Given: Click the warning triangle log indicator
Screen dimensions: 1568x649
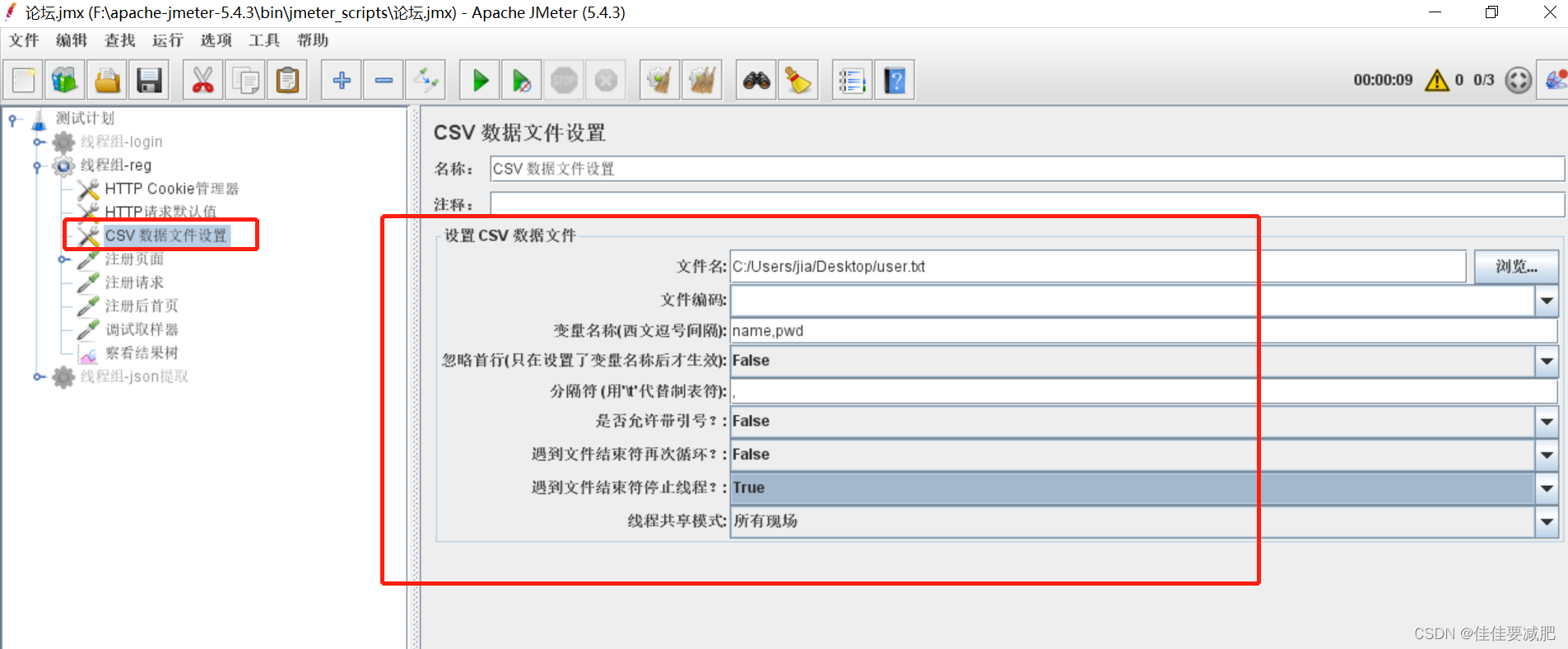Looking at the screenshot, I should [1437, 80].
